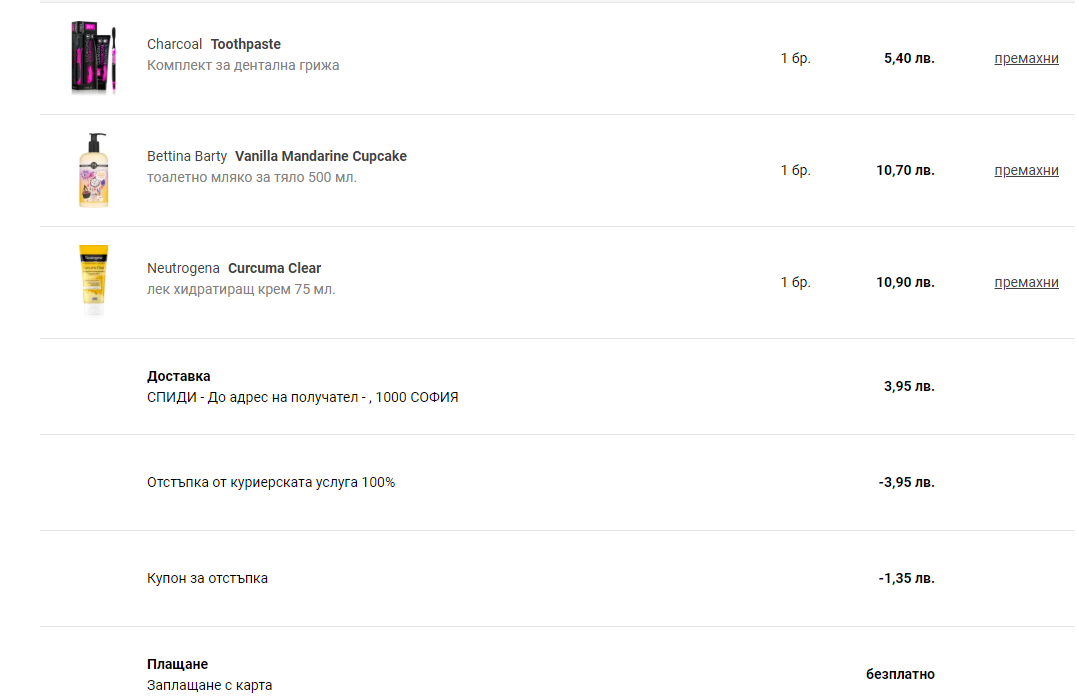Viewport: 1079px width, 699px height.
Task: Open the Vanilla Mandarine Cupcake product title
Action: [x=321, y=156]
